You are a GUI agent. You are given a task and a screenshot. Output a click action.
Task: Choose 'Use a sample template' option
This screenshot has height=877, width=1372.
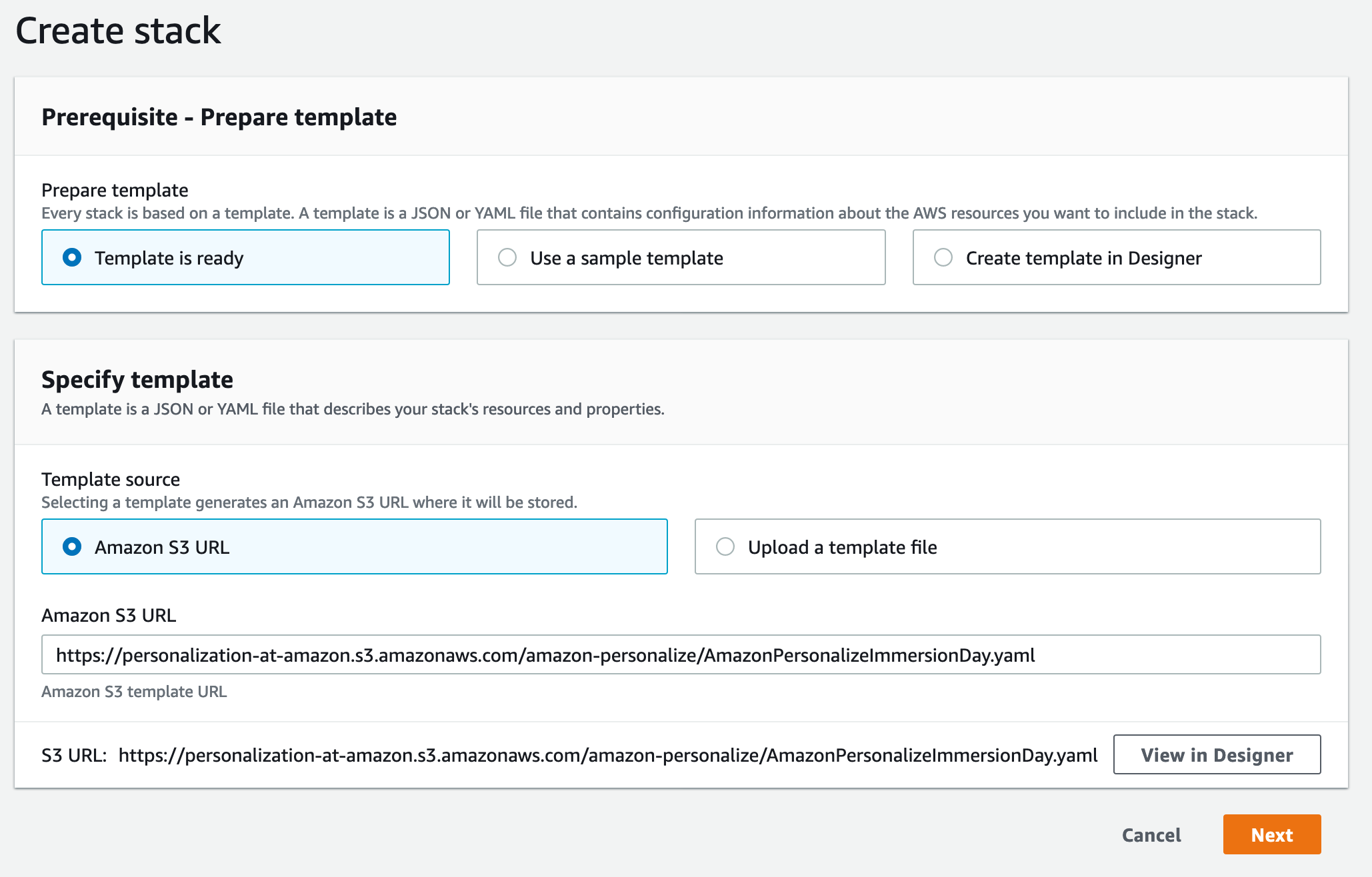(507, 258)
